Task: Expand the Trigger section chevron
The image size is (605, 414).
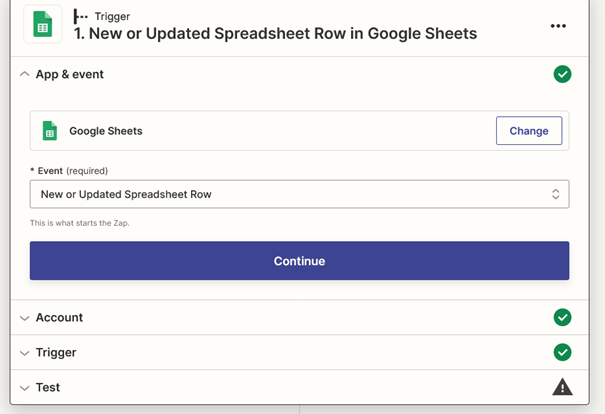Action: click(24, 353)
